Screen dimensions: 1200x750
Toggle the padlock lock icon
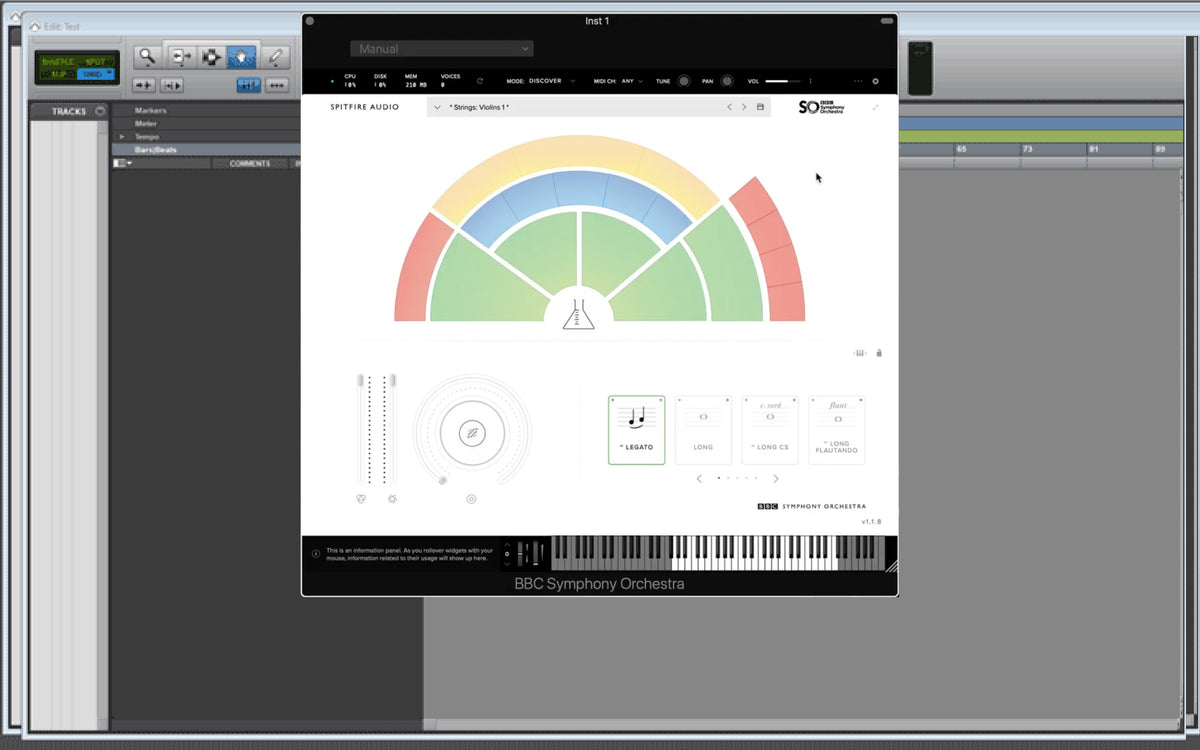[879, 353]
